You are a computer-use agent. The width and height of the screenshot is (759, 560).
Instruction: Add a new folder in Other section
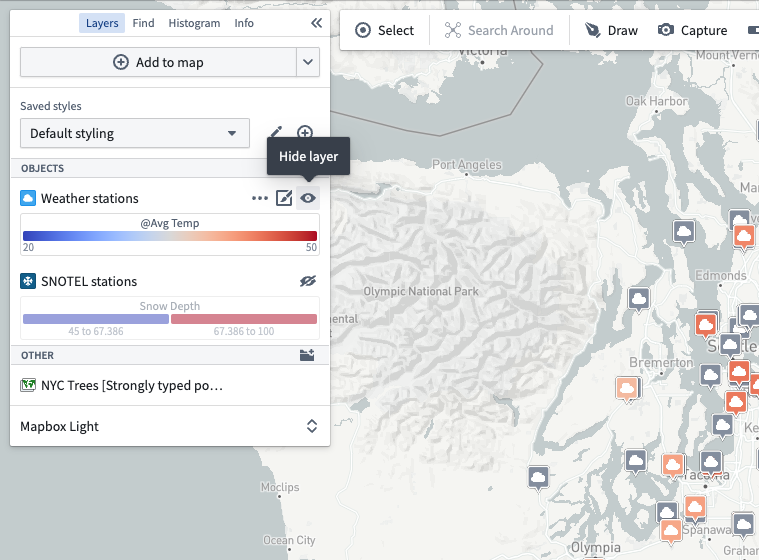click(x=307, y=355)
